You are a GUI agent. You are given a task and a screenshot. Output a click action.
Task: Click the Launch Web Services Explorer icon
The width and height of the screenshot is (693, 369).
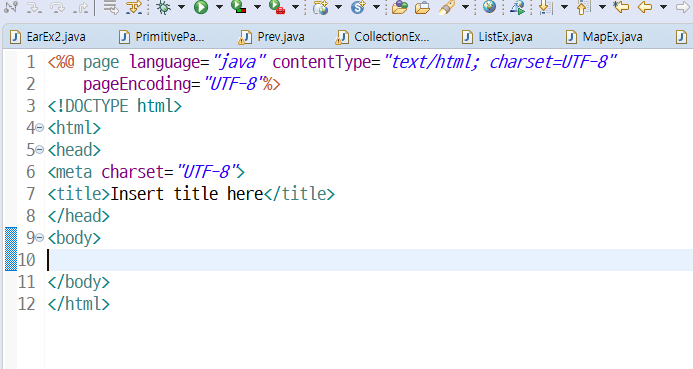tap(517, 7)
